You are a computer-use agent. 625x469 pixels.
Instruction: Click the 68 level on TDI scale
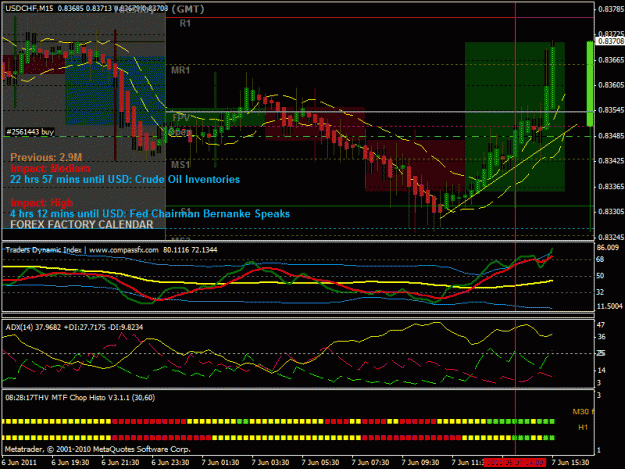(600, 259)
